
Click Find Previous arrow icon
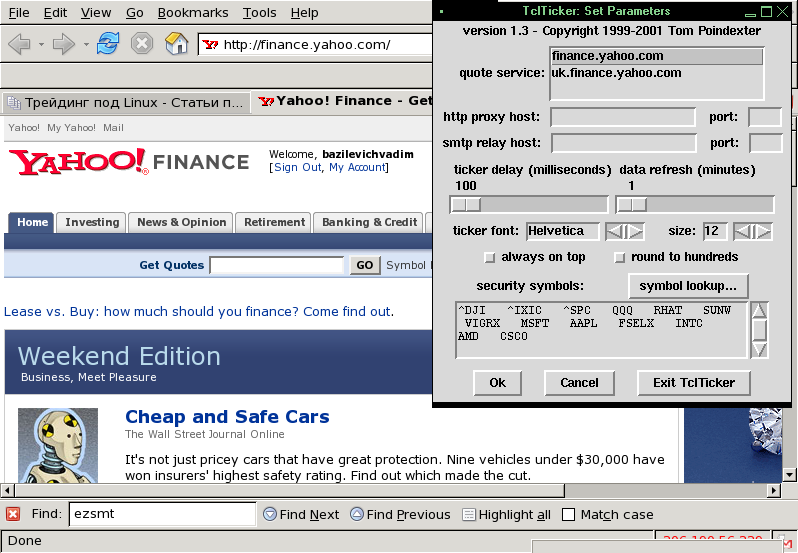click(357, 514)
